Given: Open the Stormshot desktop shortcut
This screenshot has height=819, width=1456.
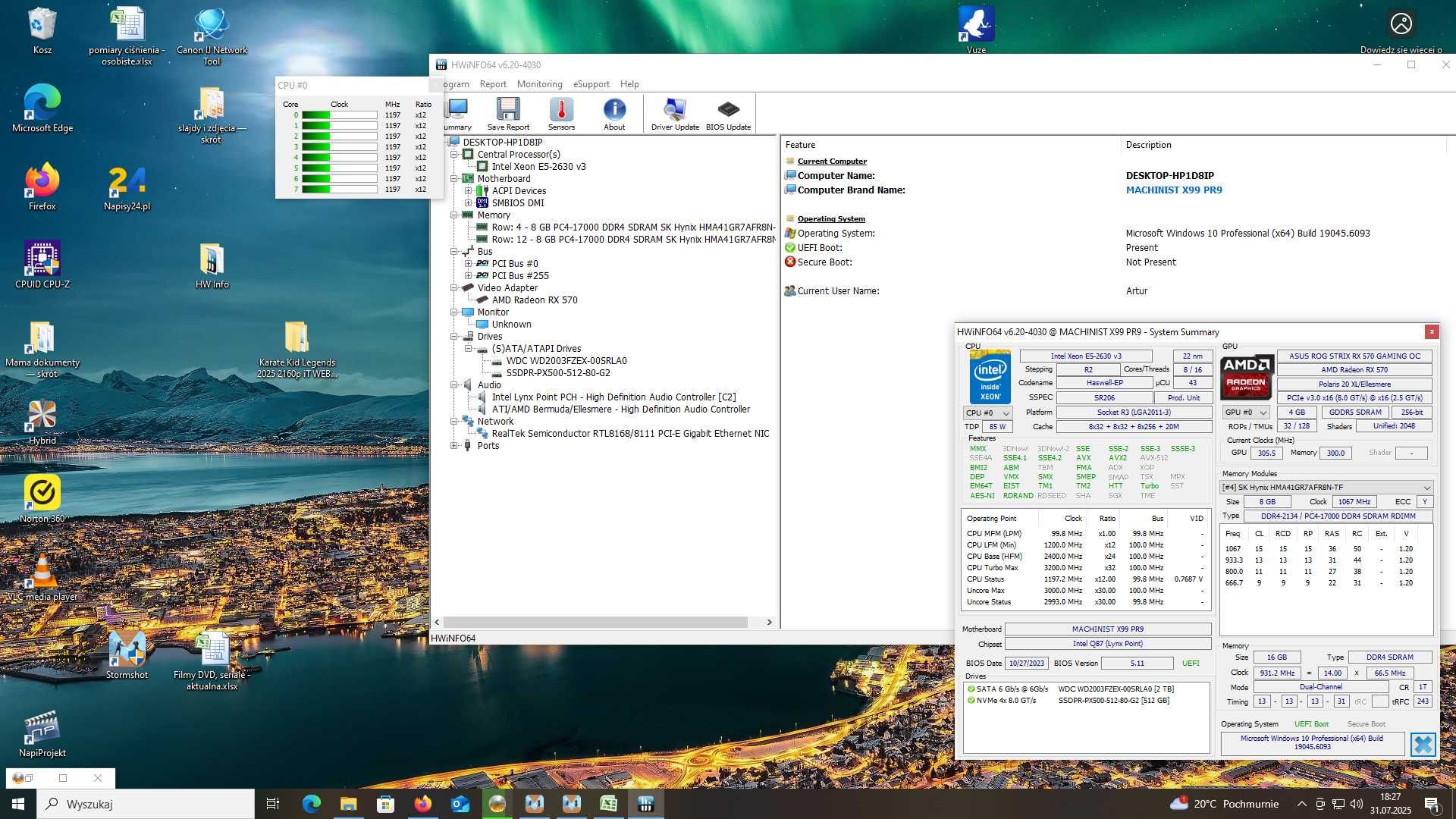Looking at the screenshot, I should pos(127,655).
